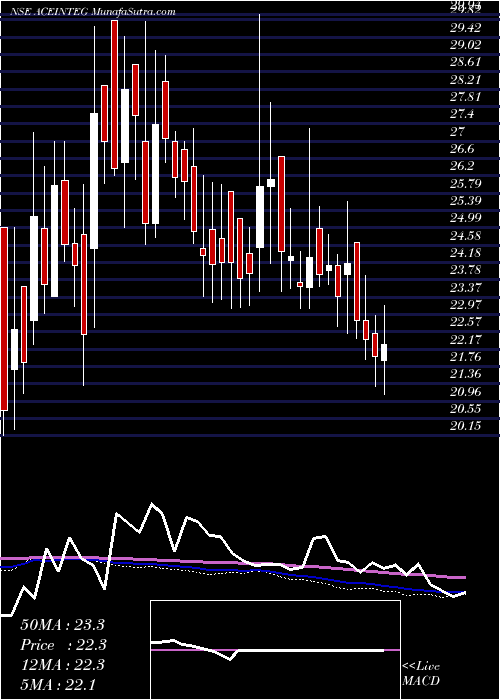The image size is (500, 700).
Task: Click the 27.81 price axis label
Action: [465, 97]
